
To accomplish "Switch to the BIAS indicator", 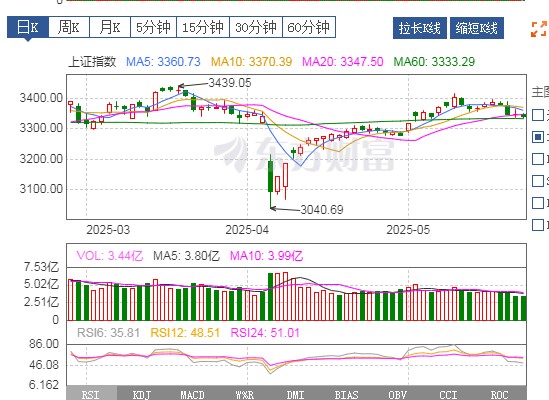I will (x=346, y=394).
